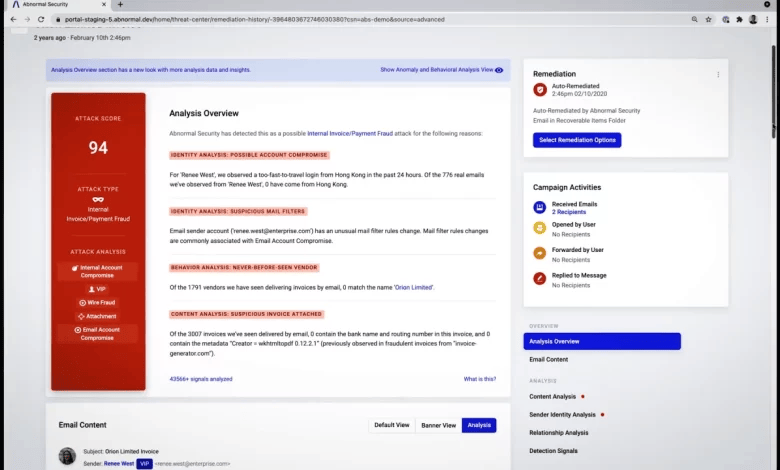Click the Opened by User icon

[x=540, y=228]
